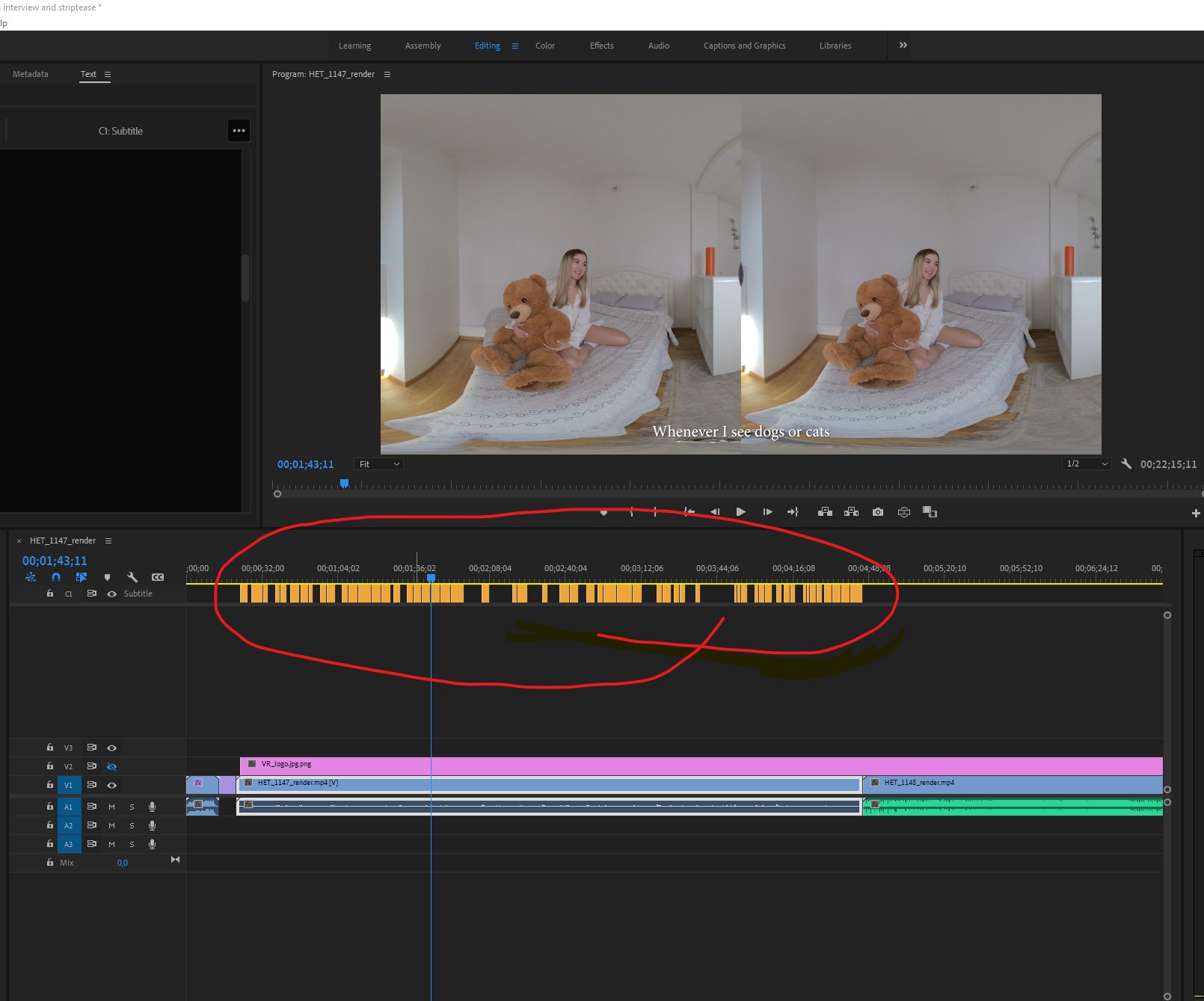
Task: Switch to the Color workspace
Action: (544, 46)
